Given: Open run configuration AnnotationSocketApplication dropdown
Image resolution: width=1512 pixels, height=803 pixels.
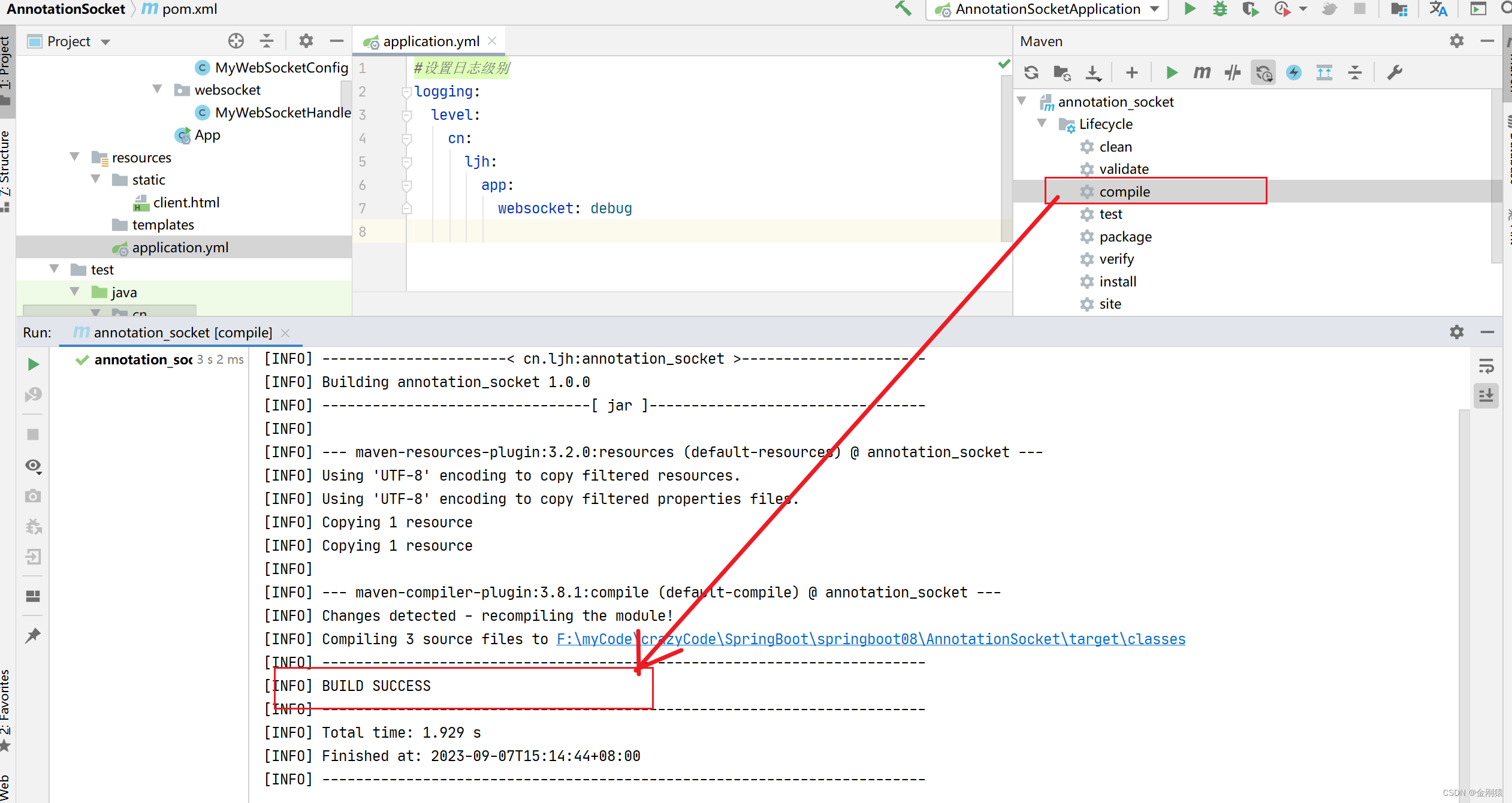Looking at the screenshot, I should click(1046, 9).
